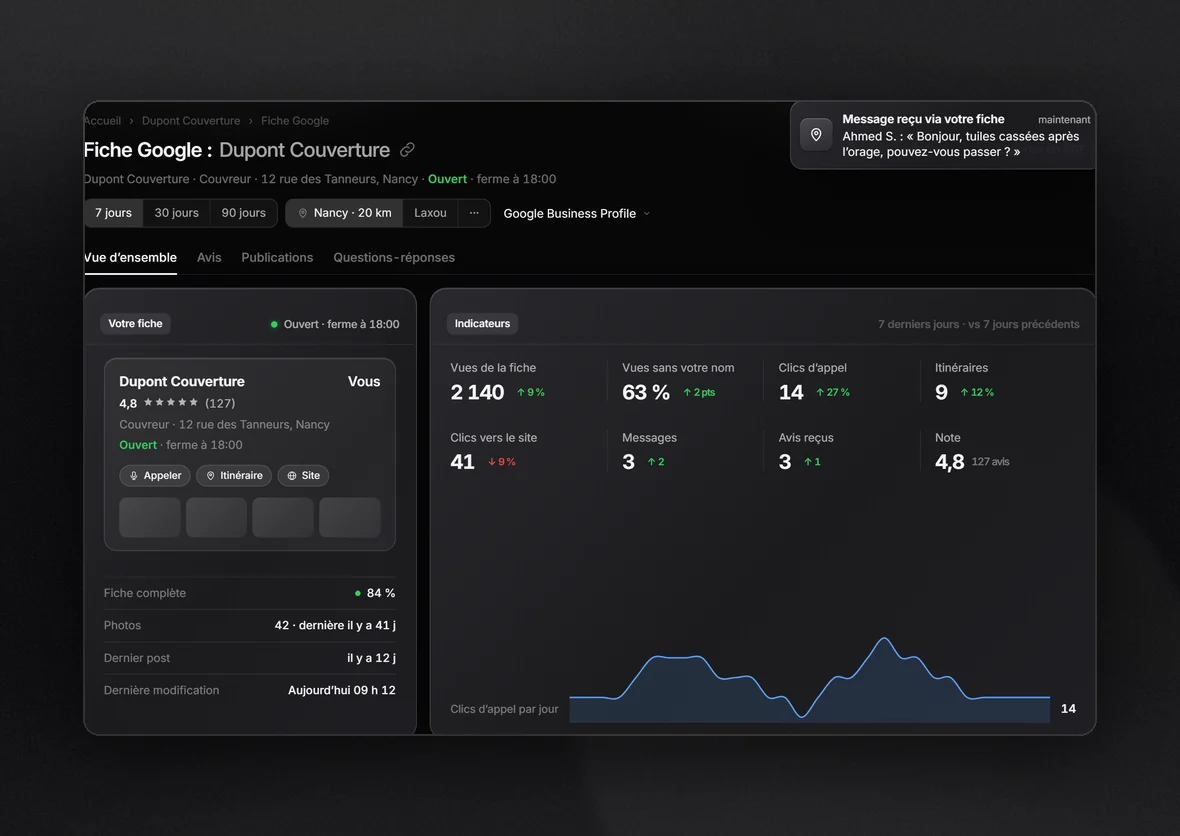Click the Vues de la fiche value 2 140
This screenshot has width=1180, height=836.
click(477, 392)
